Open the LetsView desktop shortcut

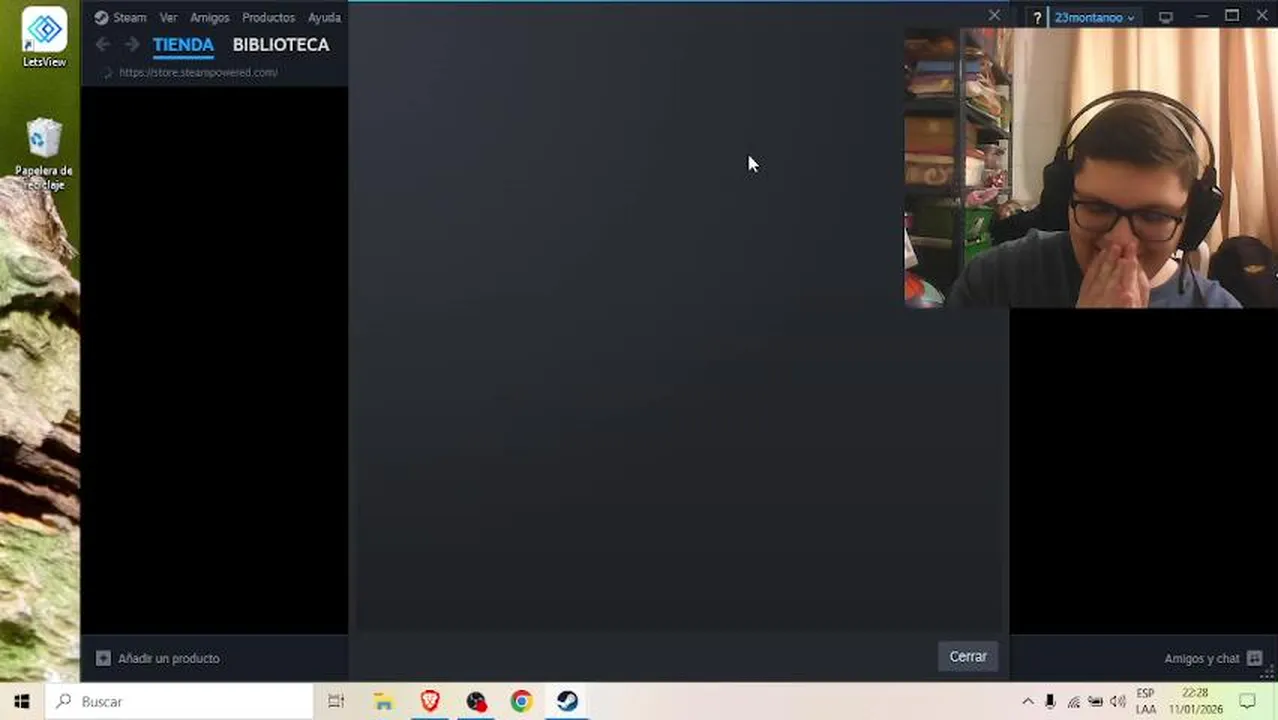pos(44,38)
